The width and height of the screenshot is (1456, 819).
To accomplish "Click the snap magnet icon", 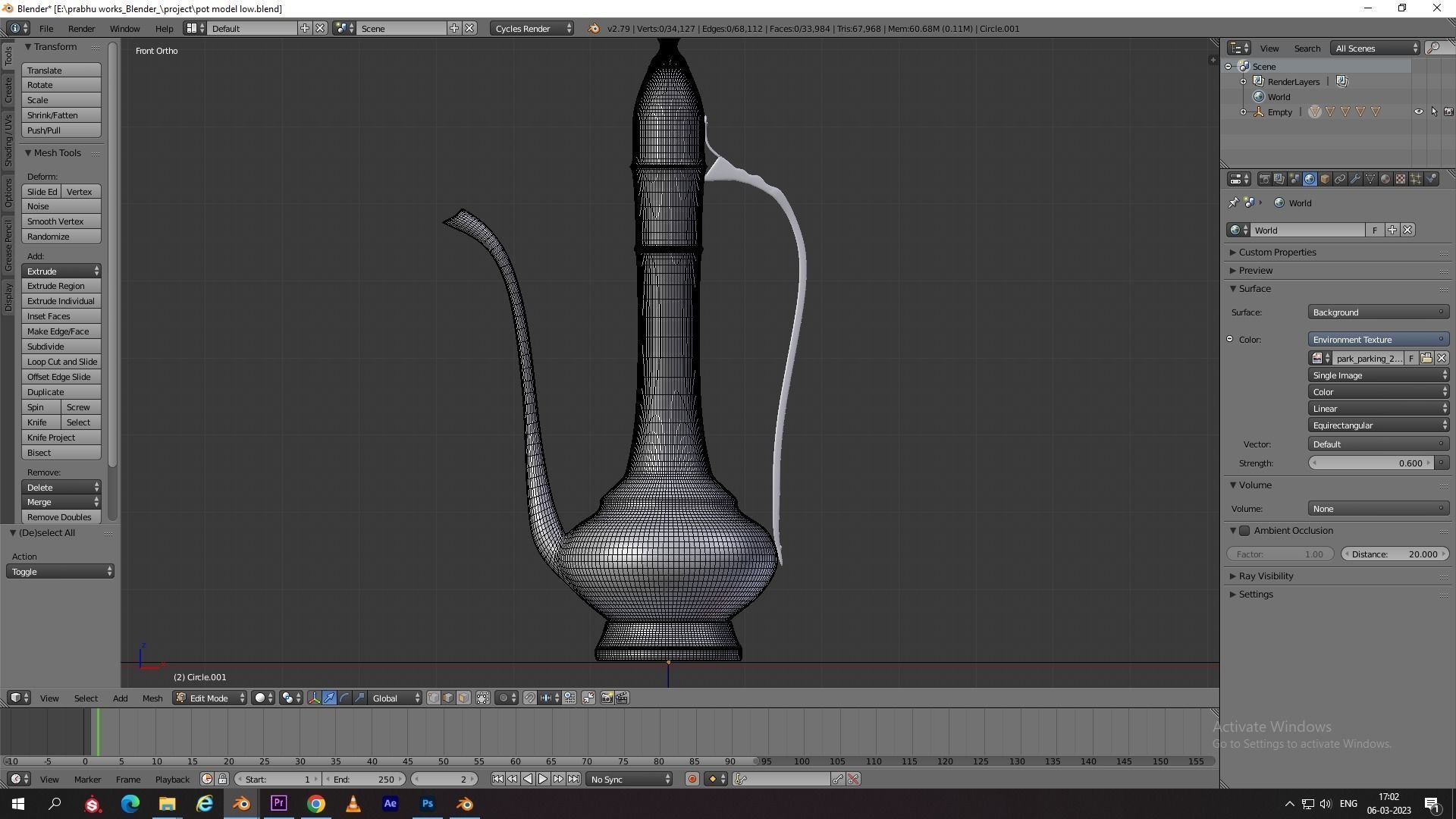I will pyautogui.click(x=530, y=698).
